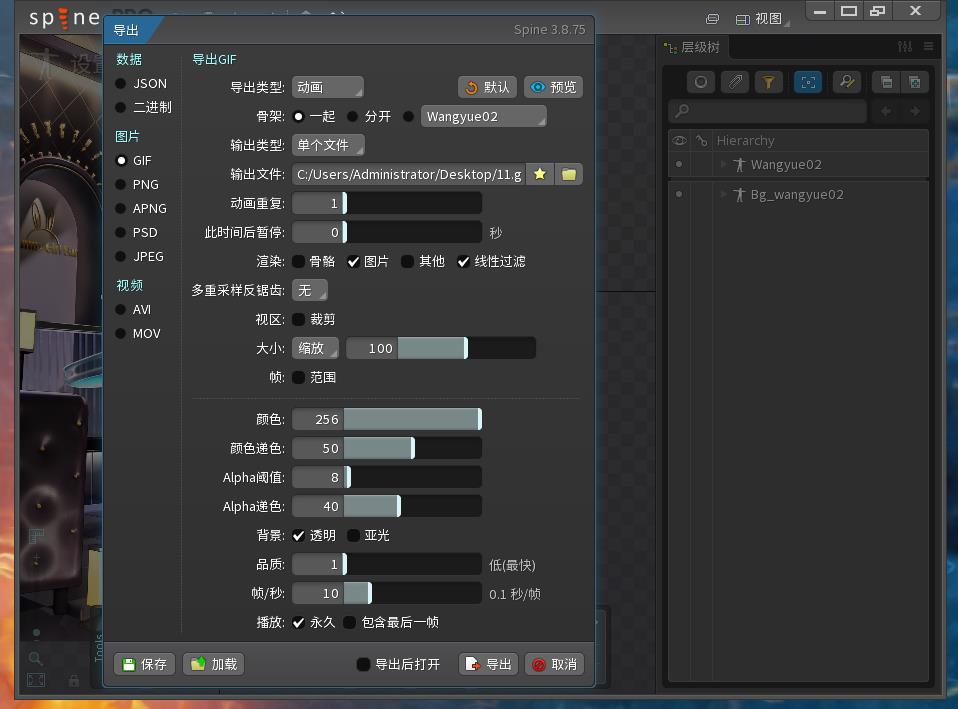
Task: Open the folder browse icon for output file
Action: click(569, 175)
